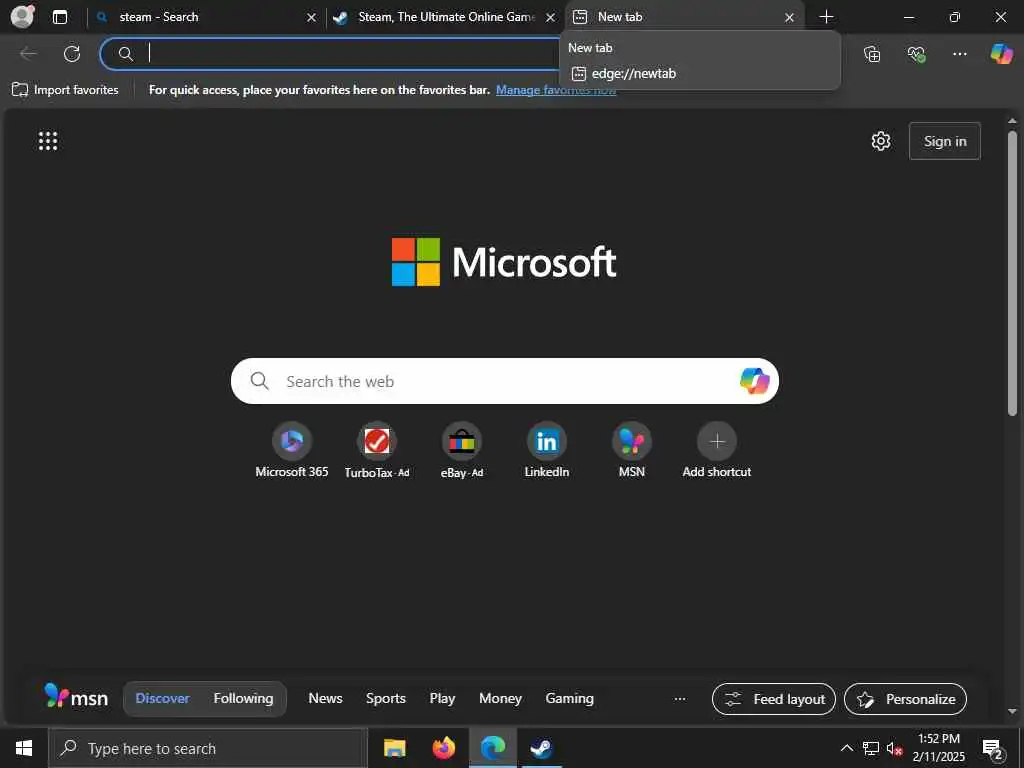Screen dimensions: 1024x768
Task: Click the Add shortcut plus icon
Action: 716,441
